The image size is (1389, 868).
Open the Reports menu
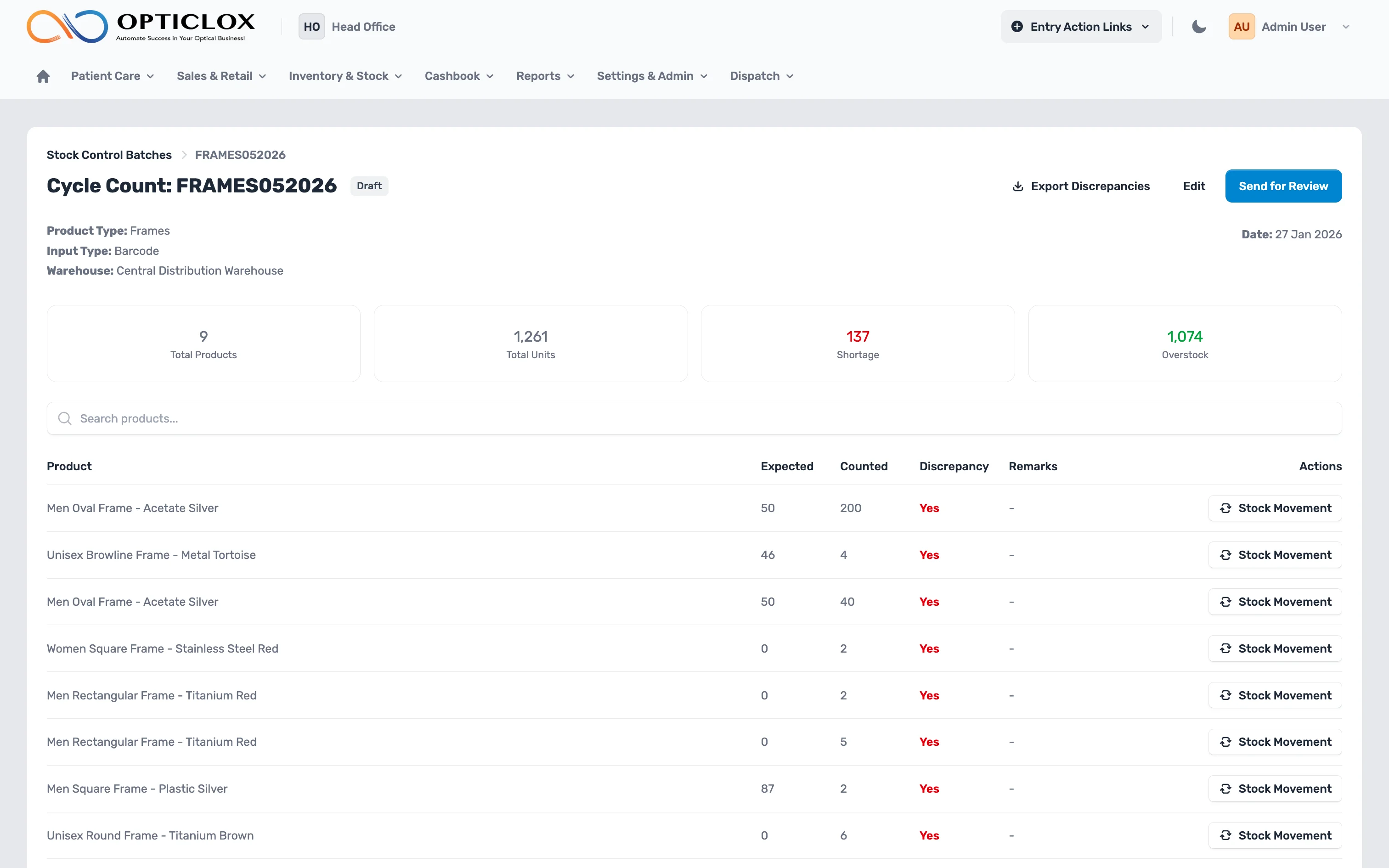[545, 76]
